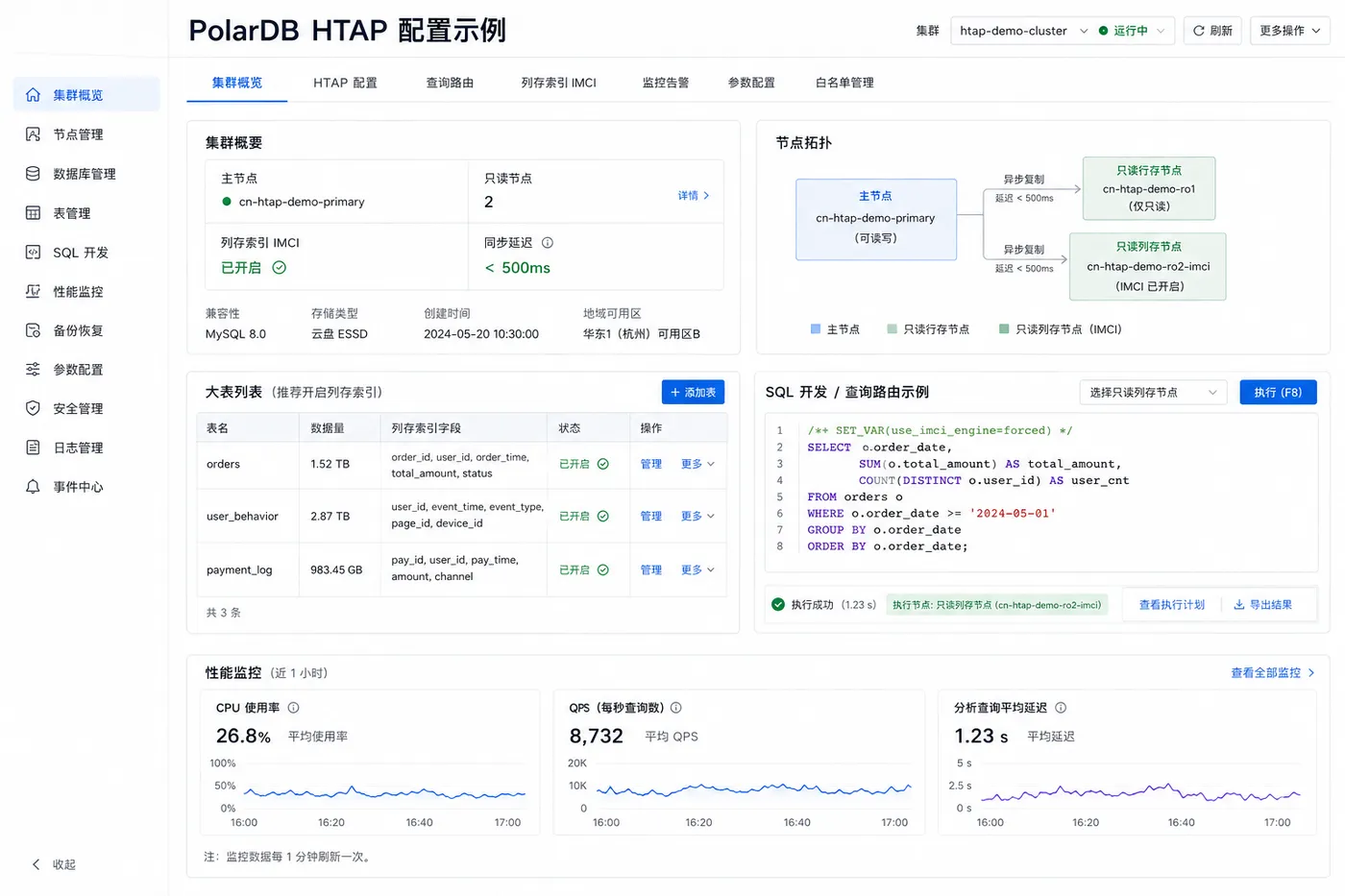The image size is (1345, 896).
Task: Open the 选择只读列存节点 dropdown
Action: pos(1154,392)
